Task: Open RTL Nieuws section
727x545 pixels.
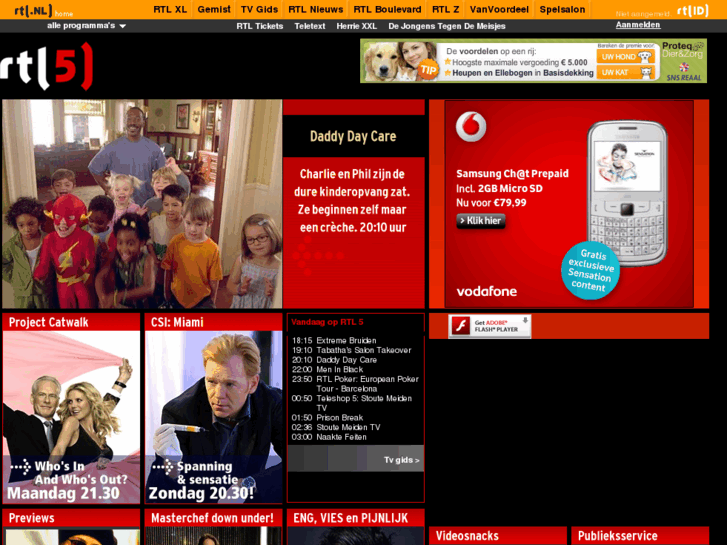Action: [x=316, y=10]
